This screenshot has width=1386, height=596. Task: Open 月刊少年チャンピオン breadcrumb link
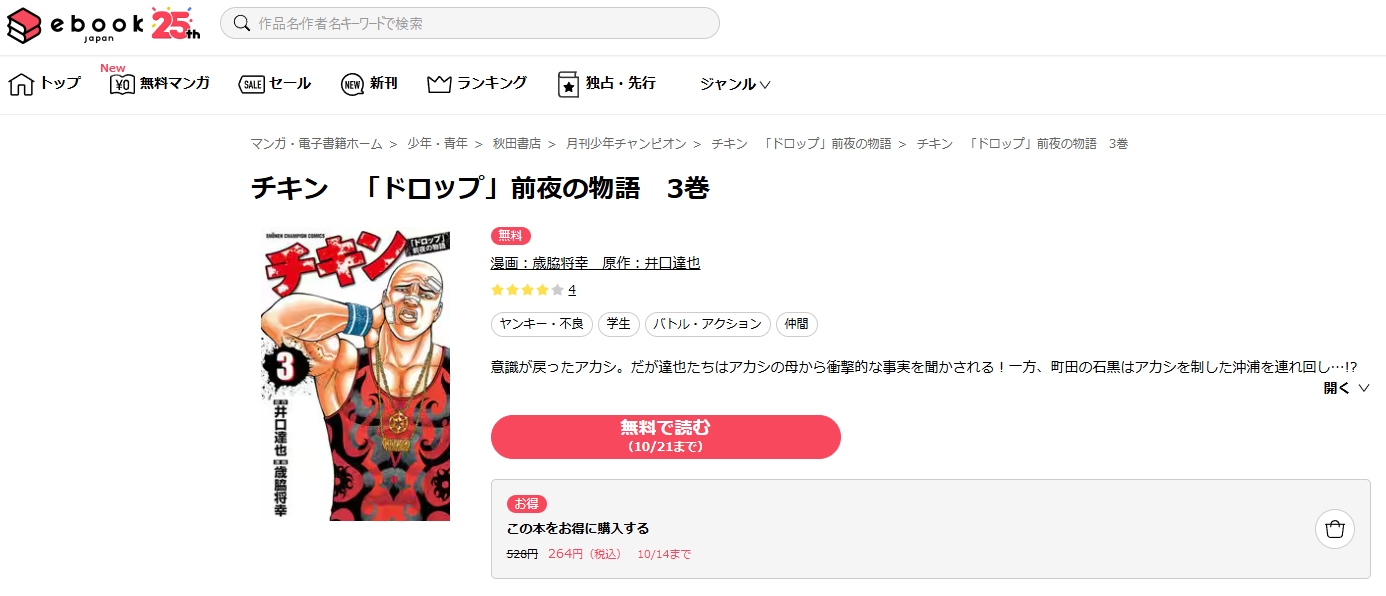click(x=626, y=144)
